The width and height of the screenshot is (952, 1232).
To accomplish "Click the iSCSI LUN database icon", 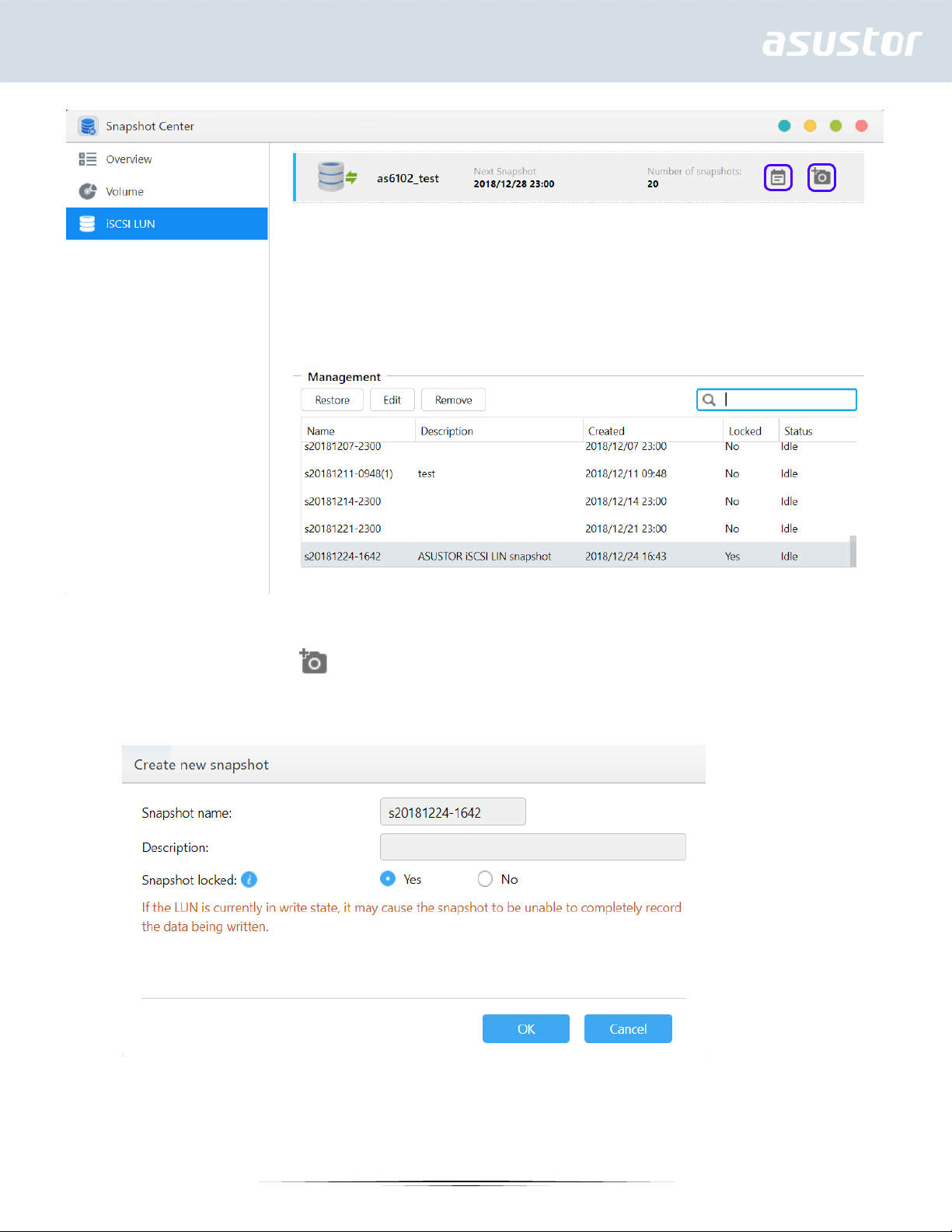I will coord(88,224).
